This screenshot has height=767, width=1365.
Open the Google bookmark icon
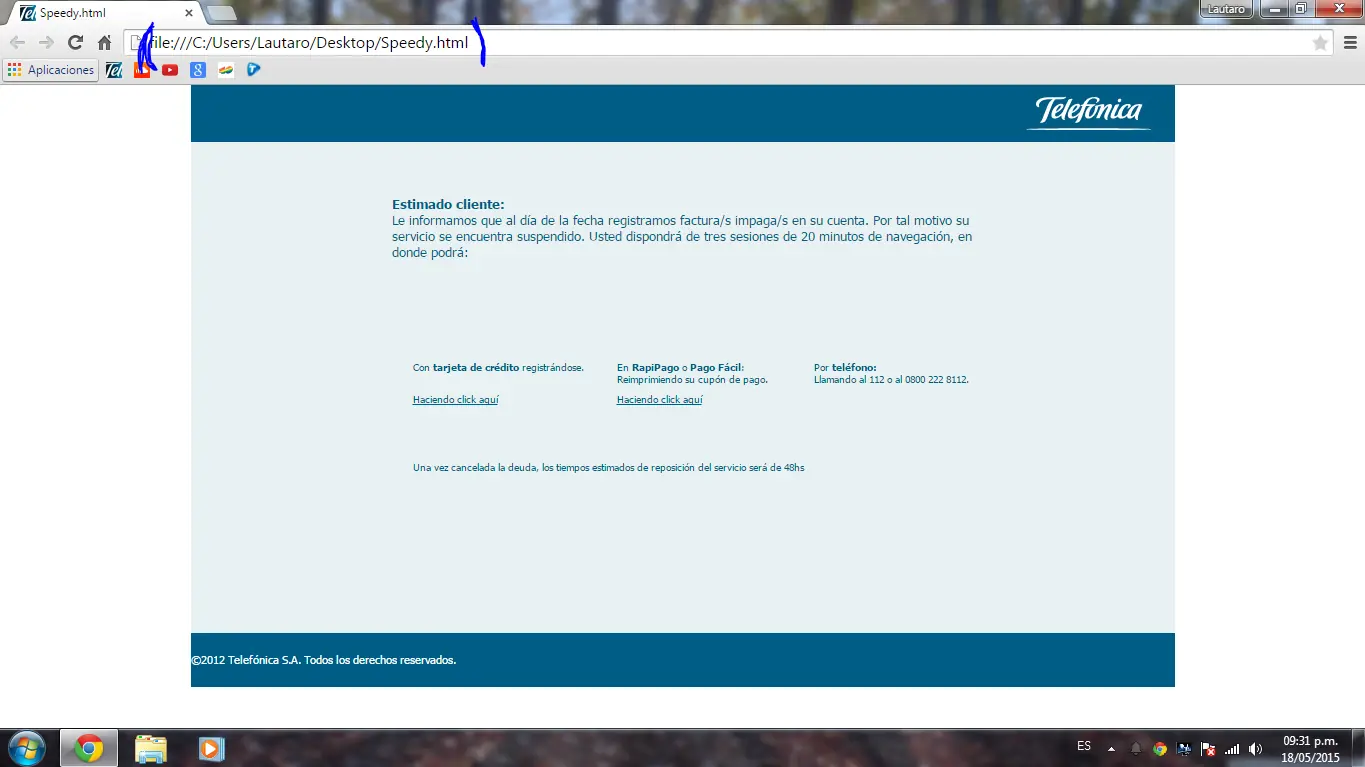click(x=198, y=70)
